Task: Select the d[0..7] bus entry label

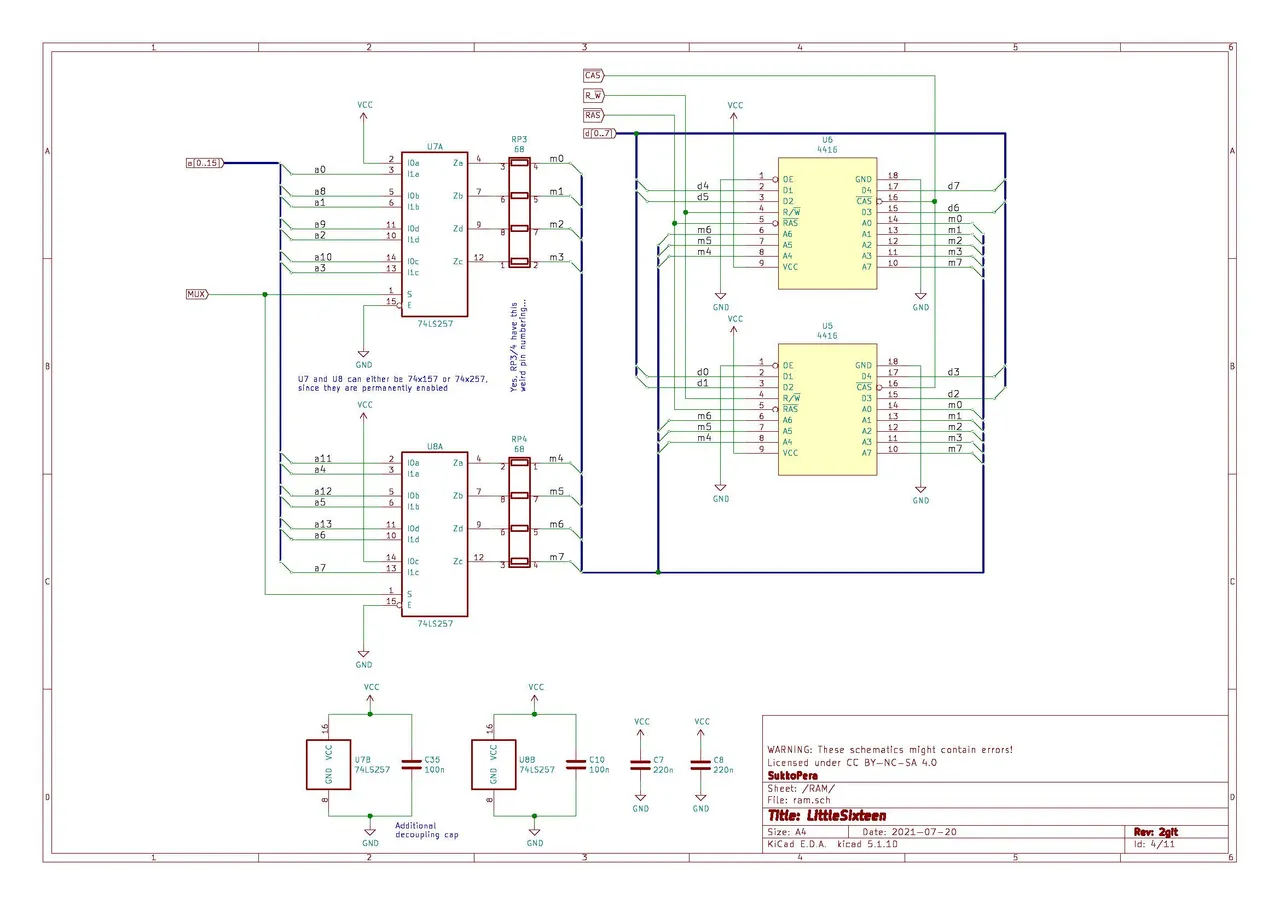Action: click(598, 131)
